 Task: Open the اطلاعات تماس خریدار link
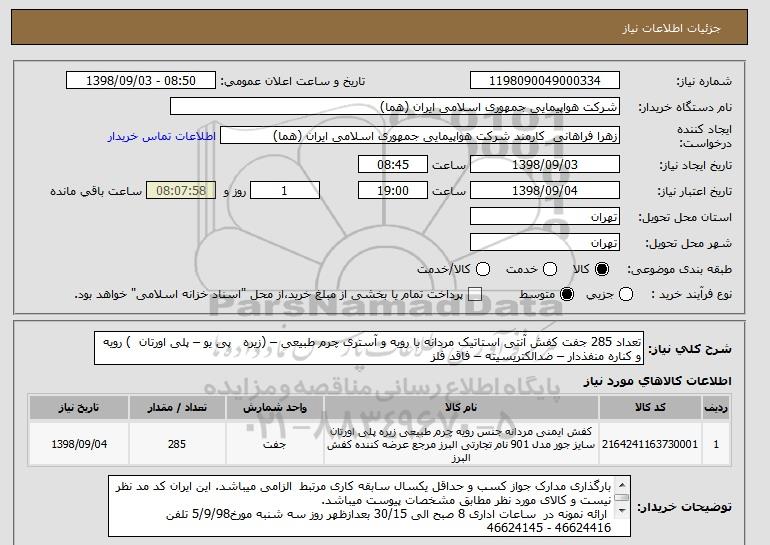point(162,136)
